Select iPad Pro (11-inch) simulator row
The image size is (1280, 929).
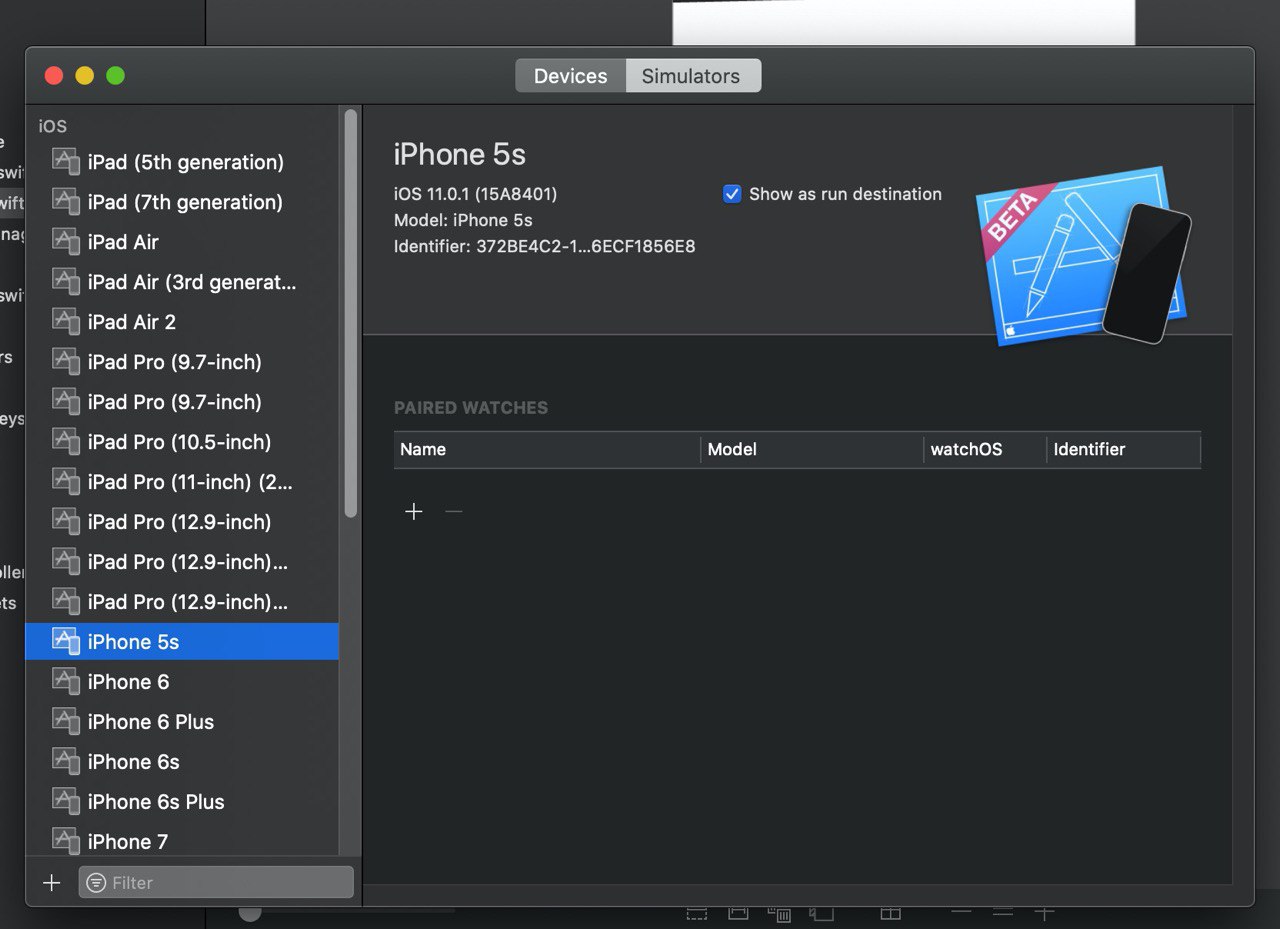(x=182, y=482)
